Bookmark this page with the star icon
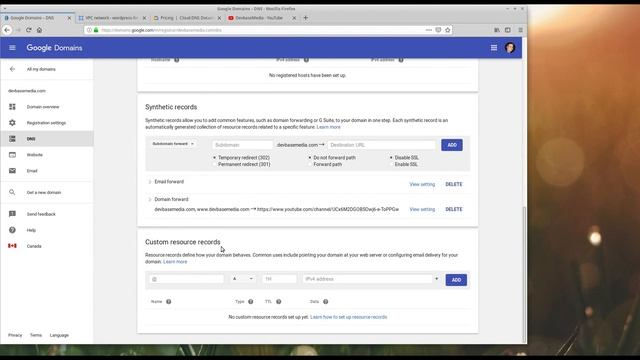This screenshot has width=640, height=360. coord(448,30)
